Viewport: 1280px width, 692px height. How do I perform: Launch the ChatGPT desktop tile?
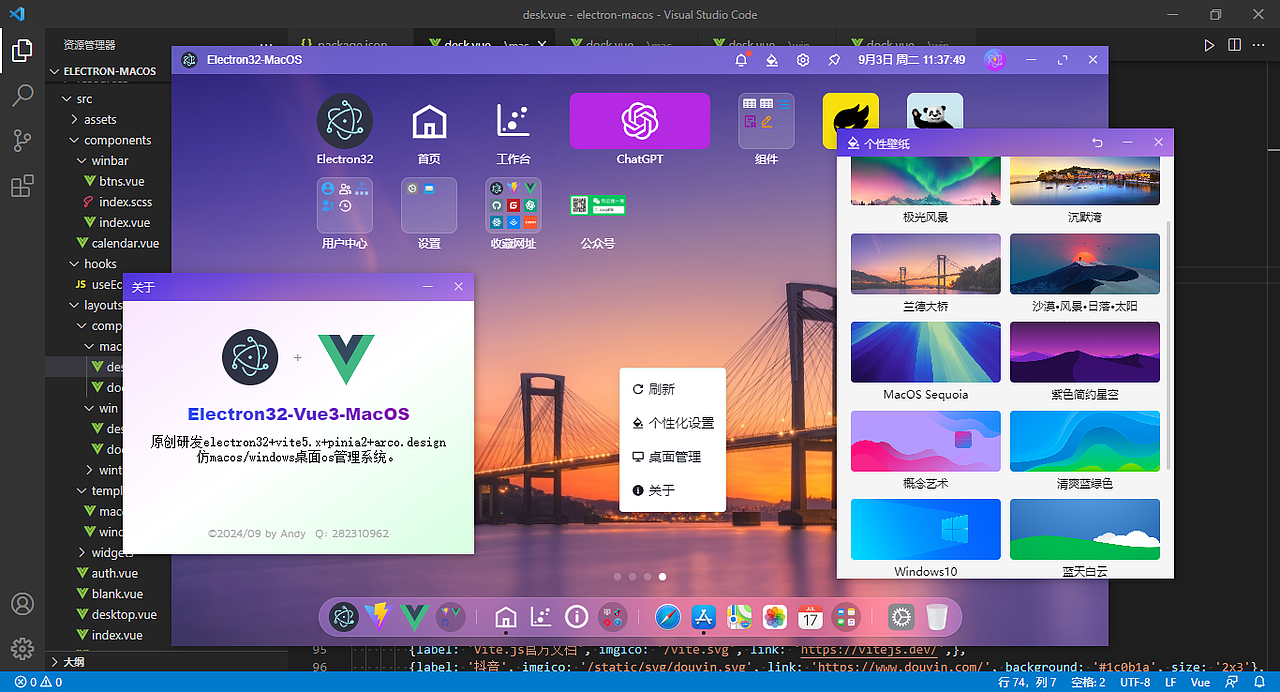pyautogui.click(x=640, y=121)
